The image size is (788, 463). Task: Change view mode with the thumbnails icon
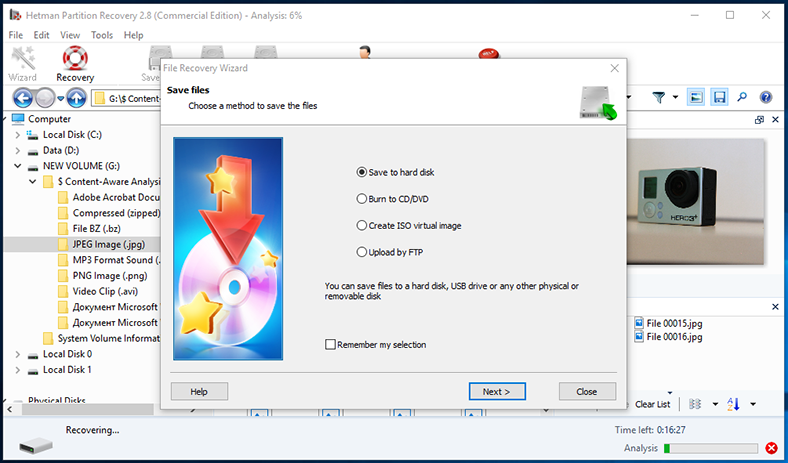click(695, 404)
